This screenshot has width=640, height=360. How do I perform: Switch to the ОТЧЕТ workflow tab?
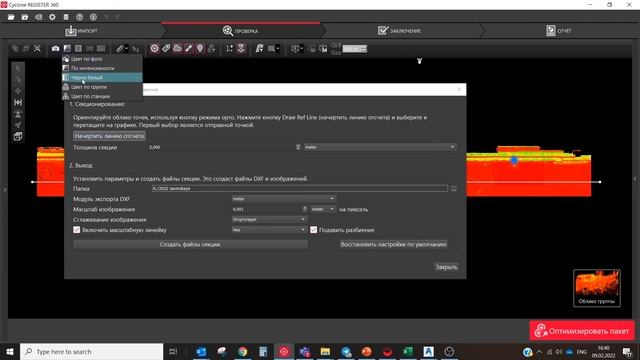click(x=559, y=31)
